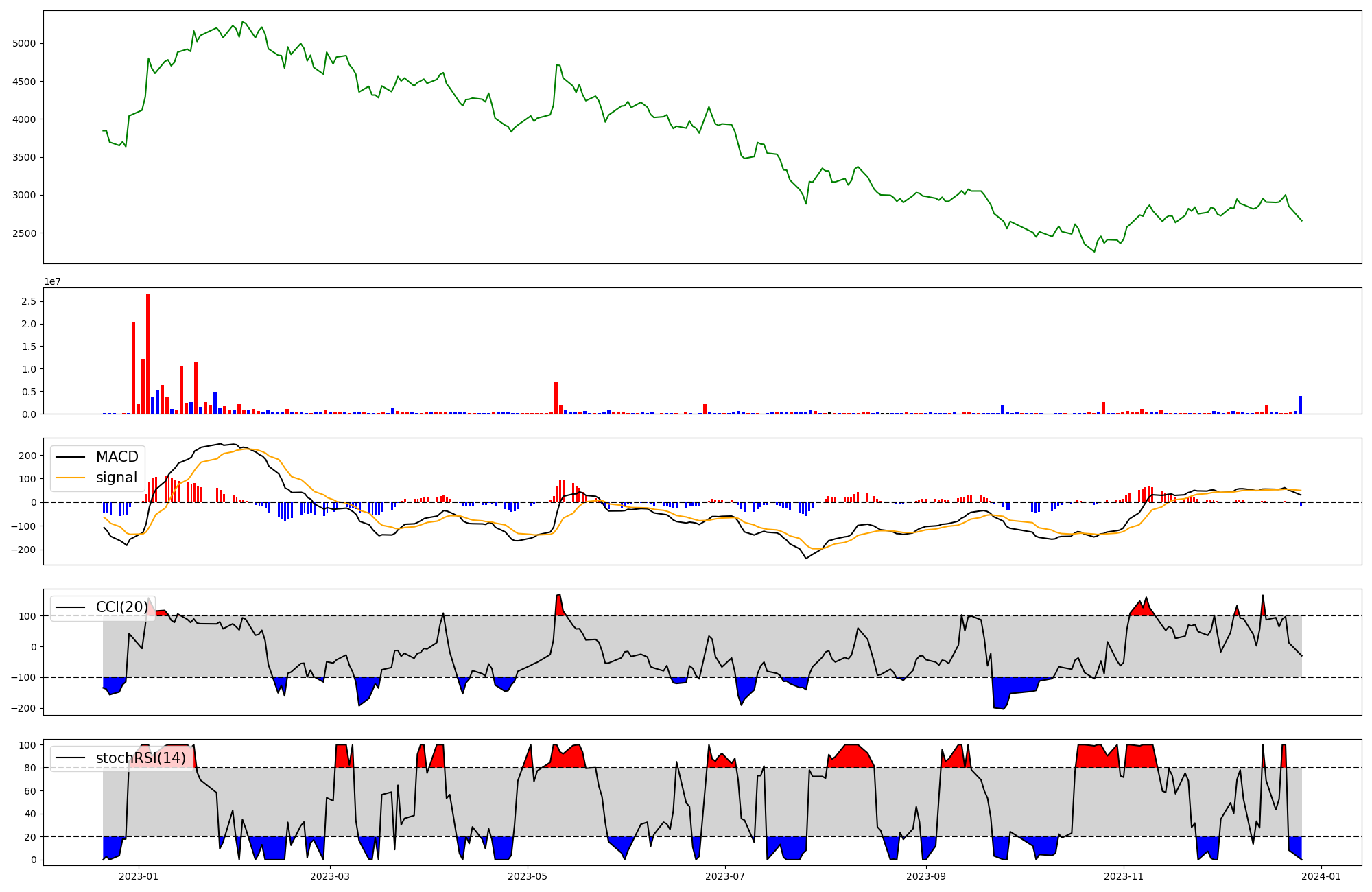Click the 2023-07 date tick label

tap(725, 876)
